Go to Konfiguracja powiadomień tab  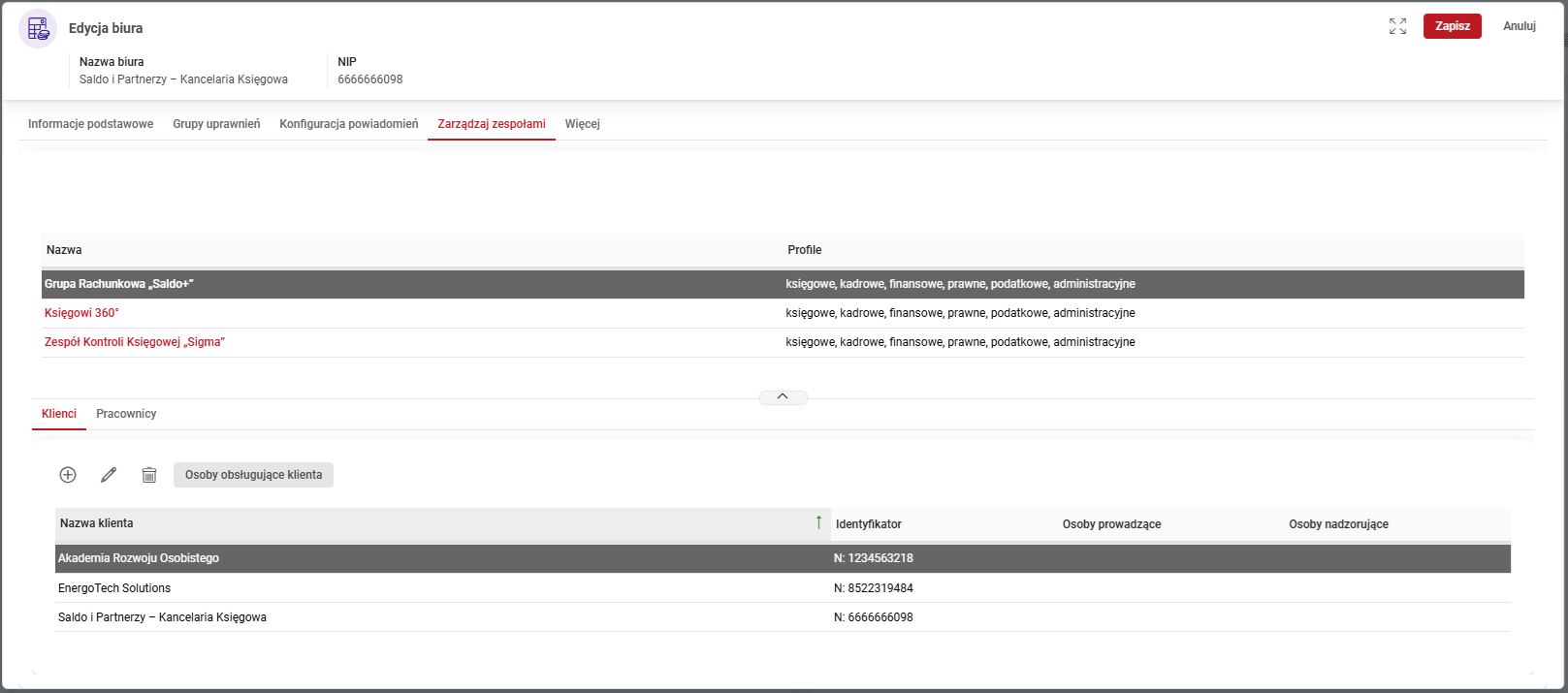[348, 124]
